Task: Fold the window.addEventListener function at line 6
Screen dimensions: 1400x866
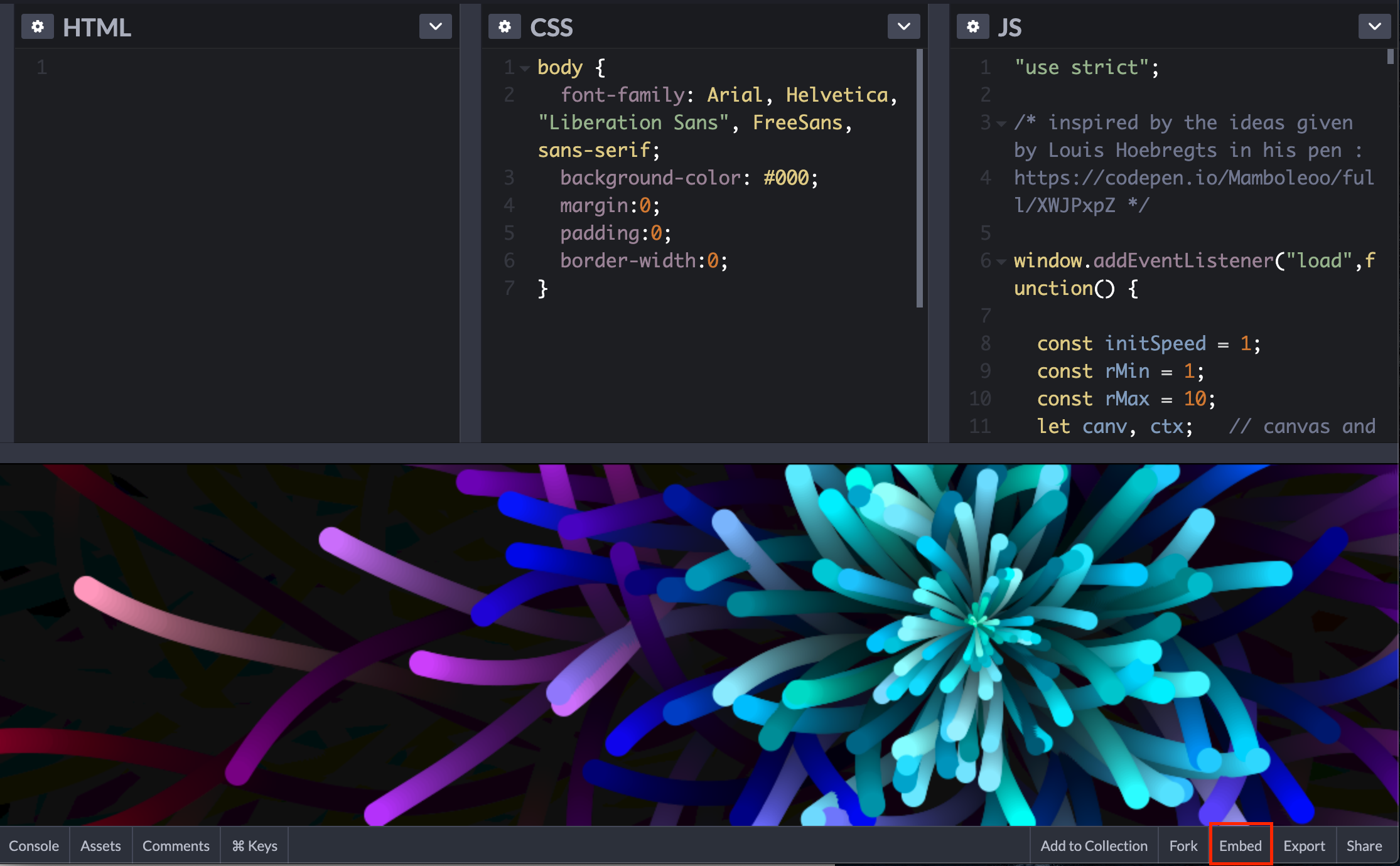Action: point(1001,262)
